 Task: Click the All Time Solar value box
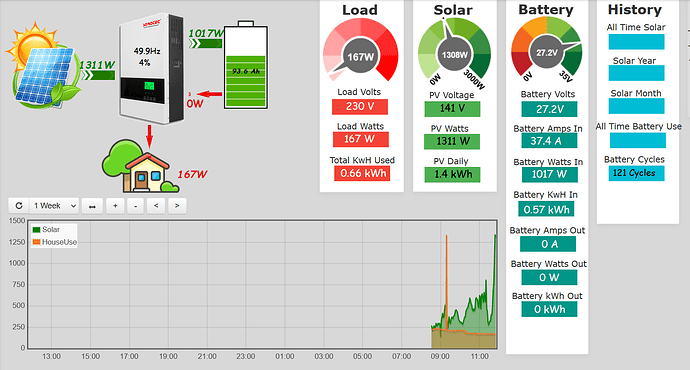pyautogui.click(x=636, y=42)
